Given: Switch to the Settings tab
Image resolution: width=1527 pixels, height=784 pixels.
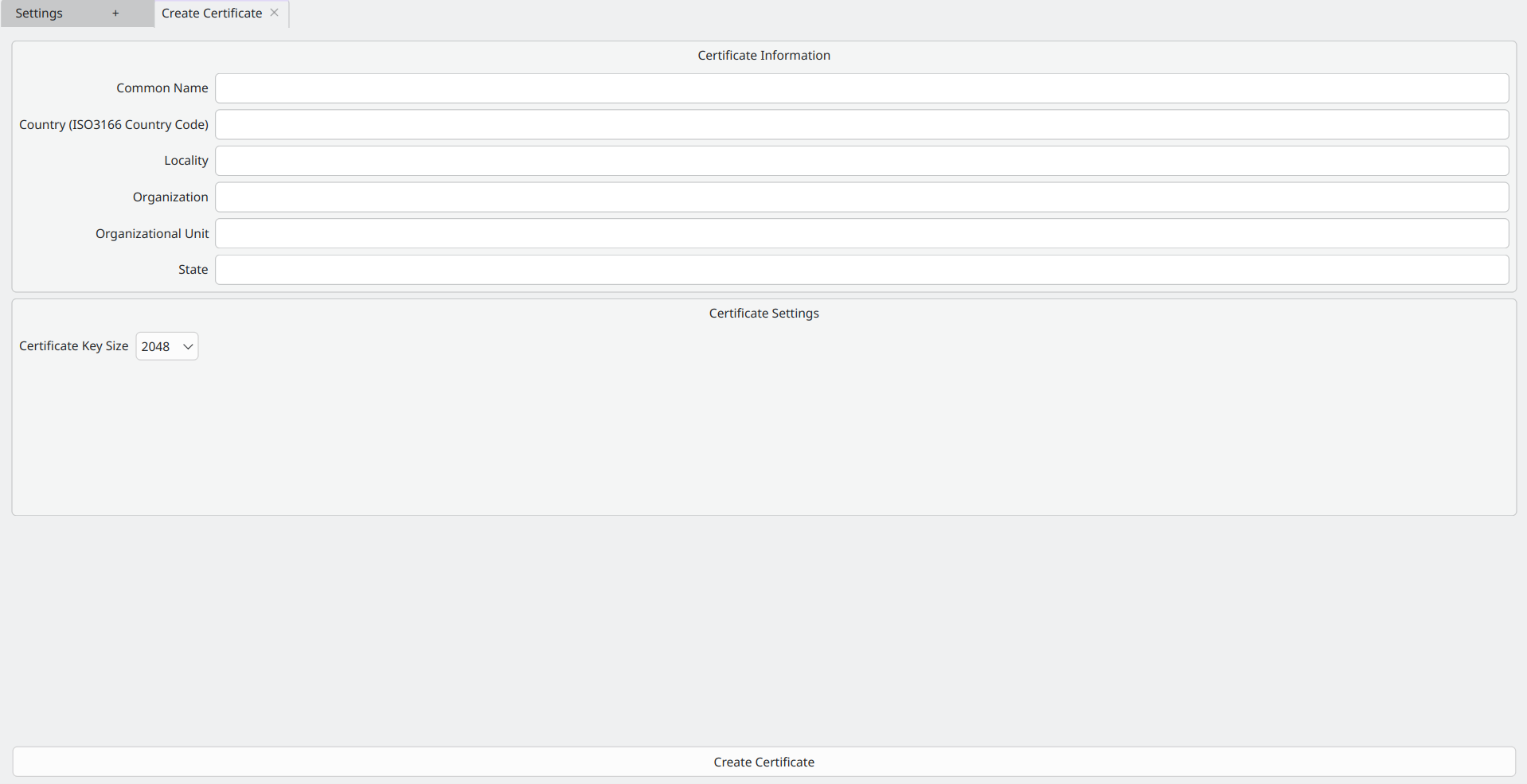Looking at the screenshot, I should point(39,14).
